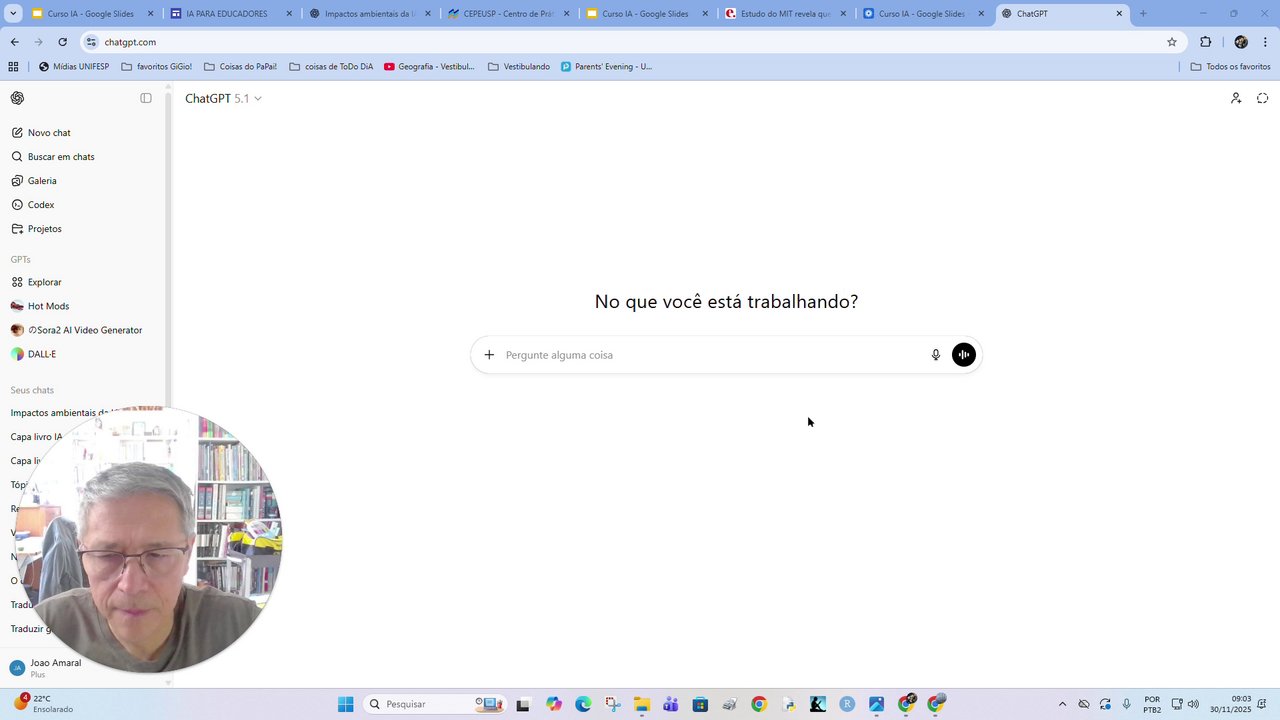The height and width of the screenshot is (720, 1280).
Task: Open the volume control in system tray
Action: pos(1193,704)
